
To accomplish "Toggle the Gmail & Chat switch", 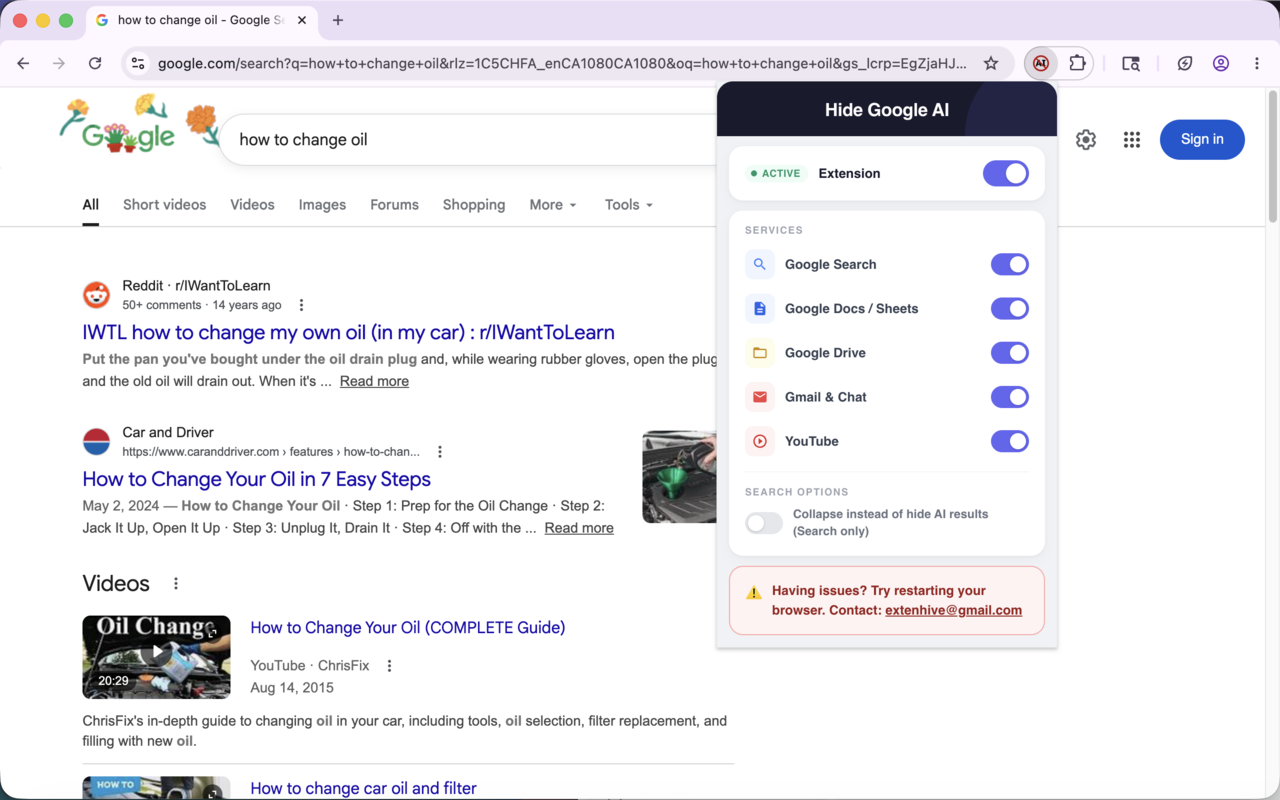I will (1010, 397).
